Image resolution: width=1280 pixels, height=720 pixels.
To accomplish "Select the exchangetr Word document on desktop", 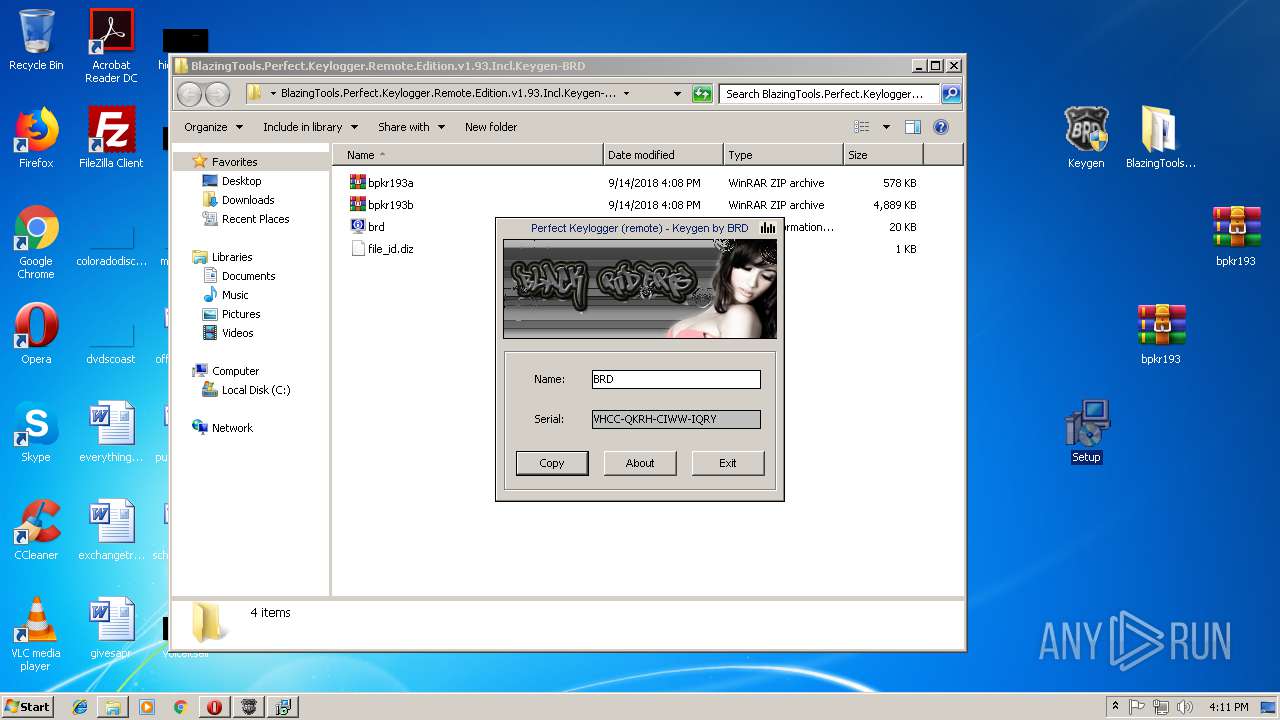I will [x=111, y=531].
